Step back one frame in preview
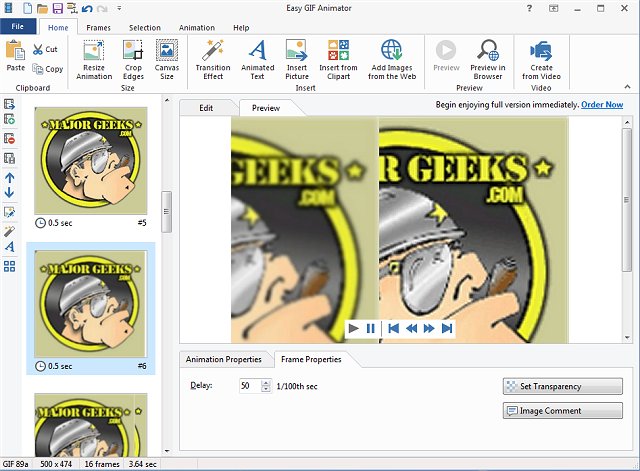The width and height of the screenshot is (640, 471). (411, 329)
